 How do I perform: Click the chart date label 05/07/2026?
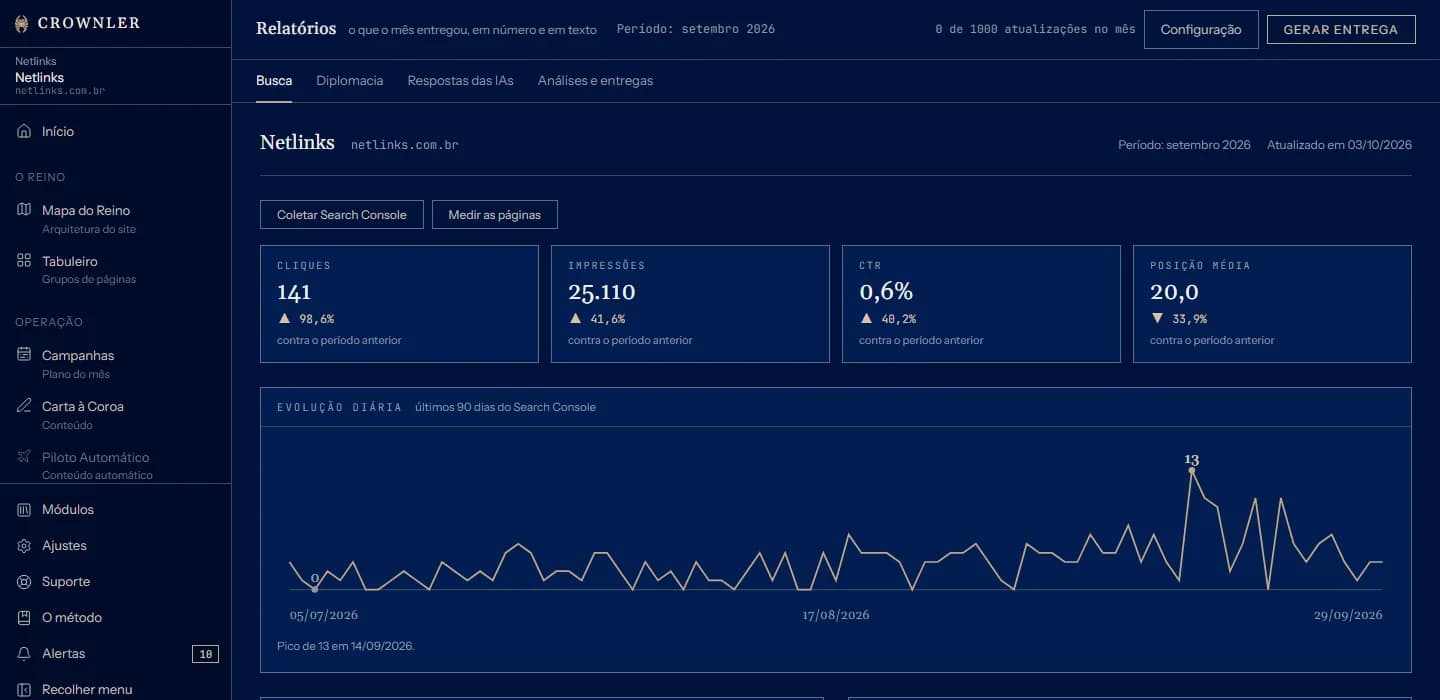324,615
